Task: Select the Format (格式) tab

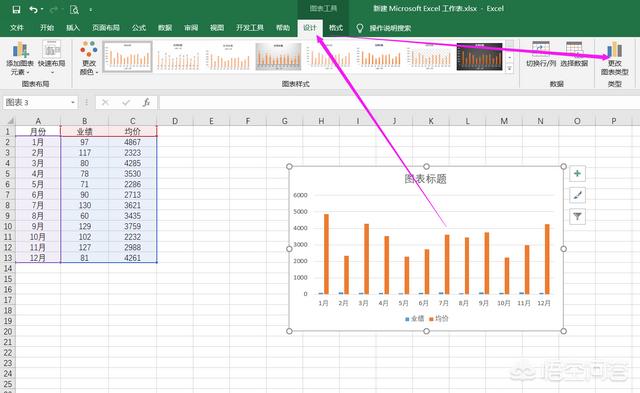Action: [336, 28]
